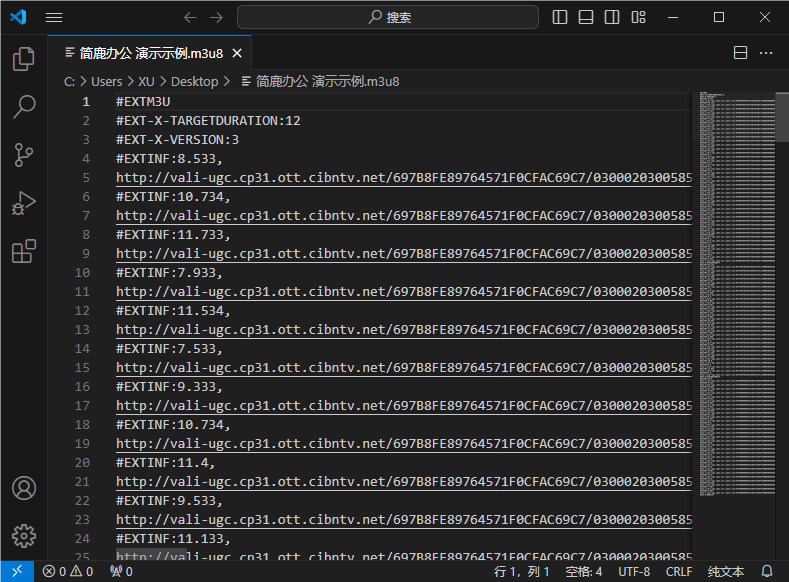Split the editor to the right

click(x=740, y=52)
